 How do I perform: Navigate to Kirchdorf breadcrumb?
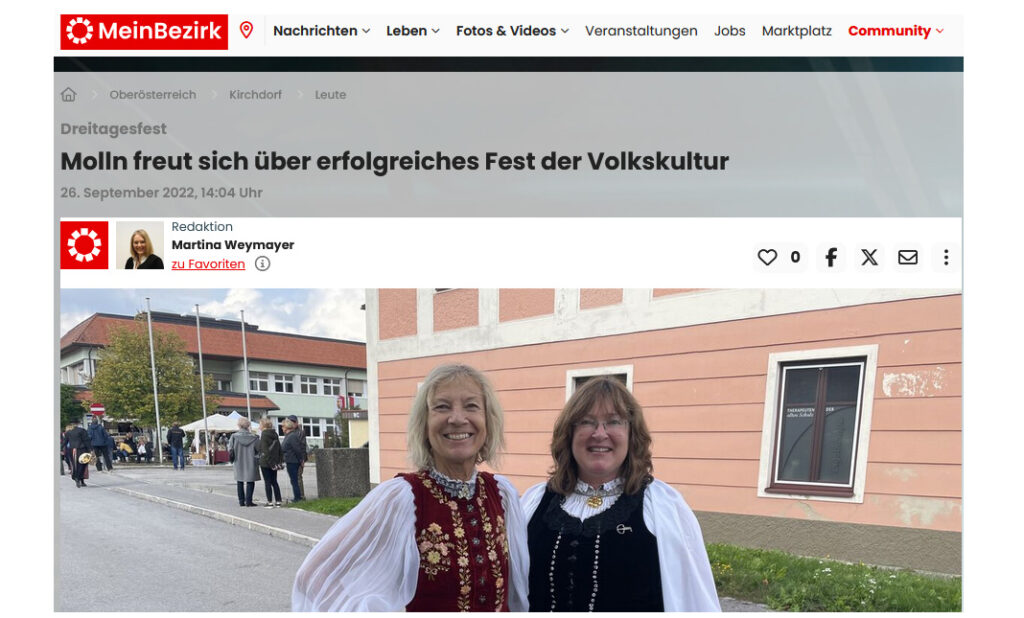point(255,95)
